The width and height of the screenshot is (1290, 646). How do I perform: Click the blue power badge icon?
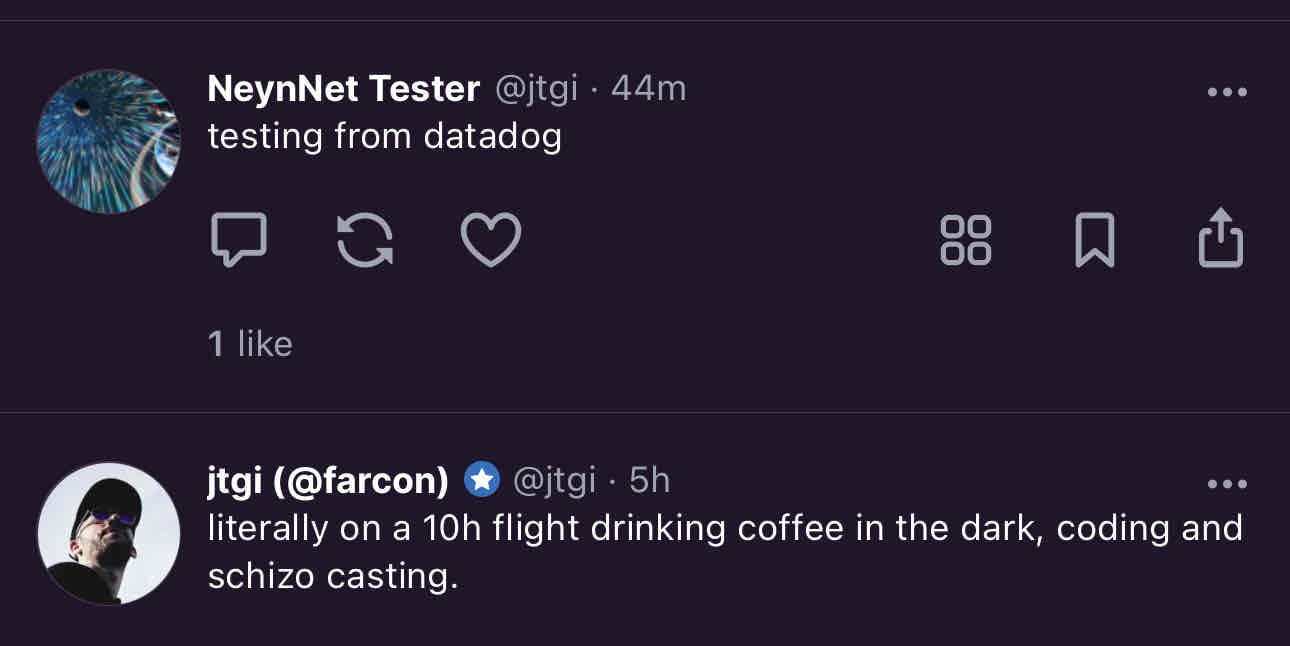point(482,481)
